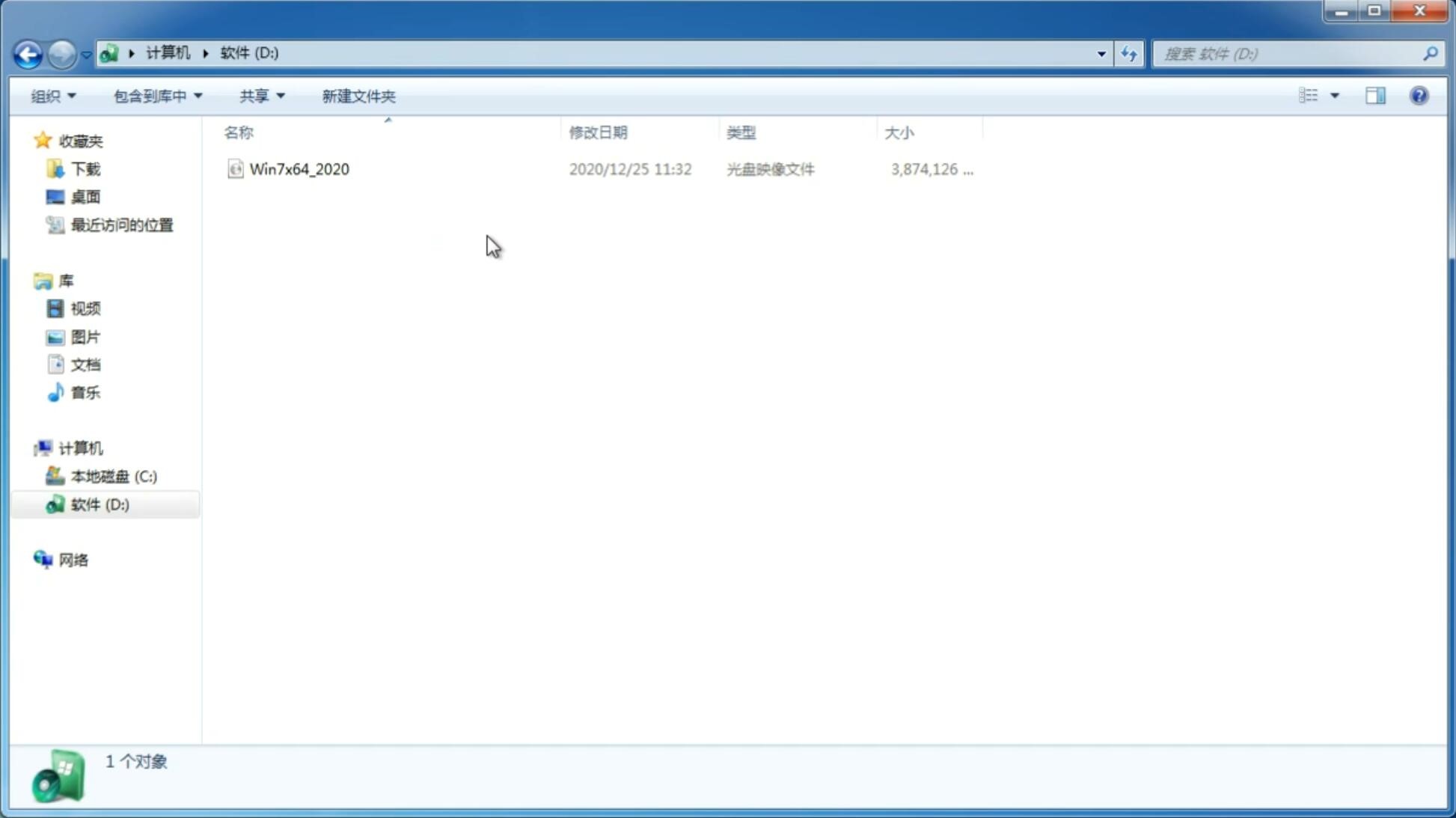
Task: Navigate to 桌面 (Desktop) folder
Action: pos(85,196)
